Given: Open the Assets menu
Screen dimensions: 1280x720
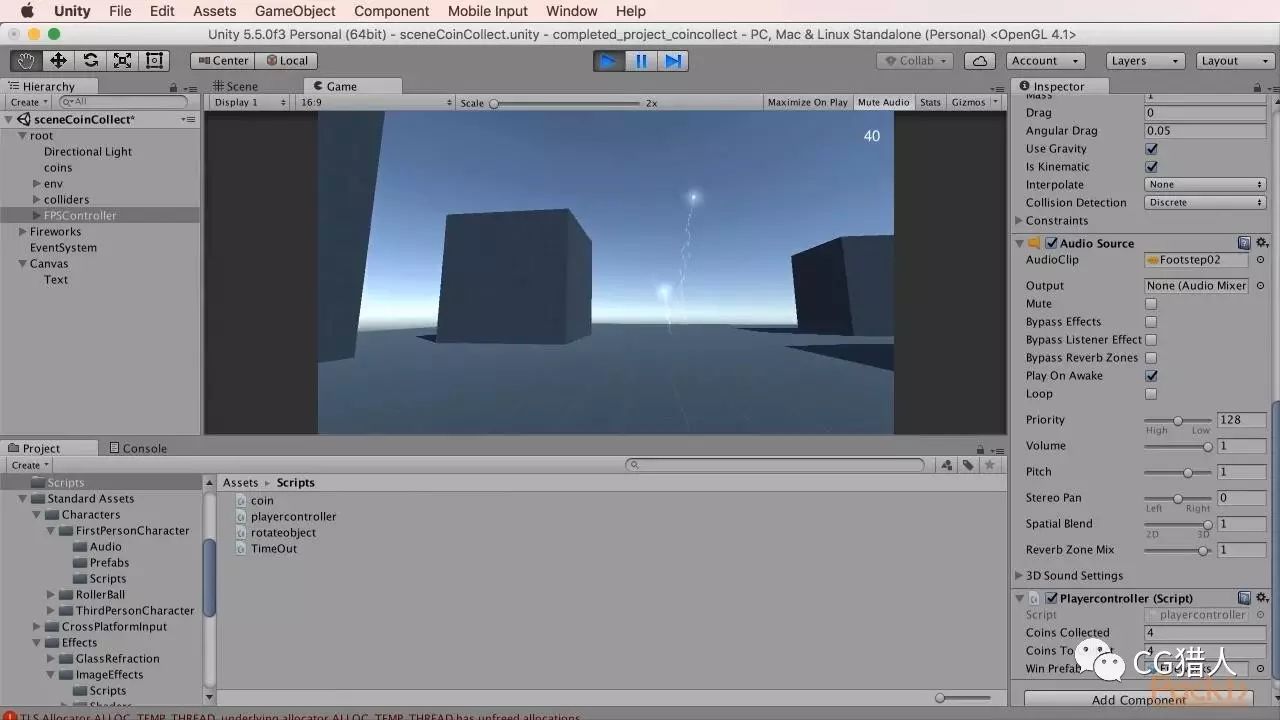Looking at the screenshot, I should (x=215, y=11).
